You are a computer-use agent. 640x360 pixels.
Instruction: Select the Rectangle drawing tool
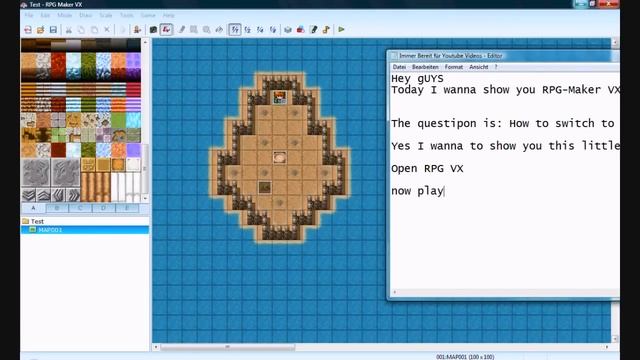194,29
